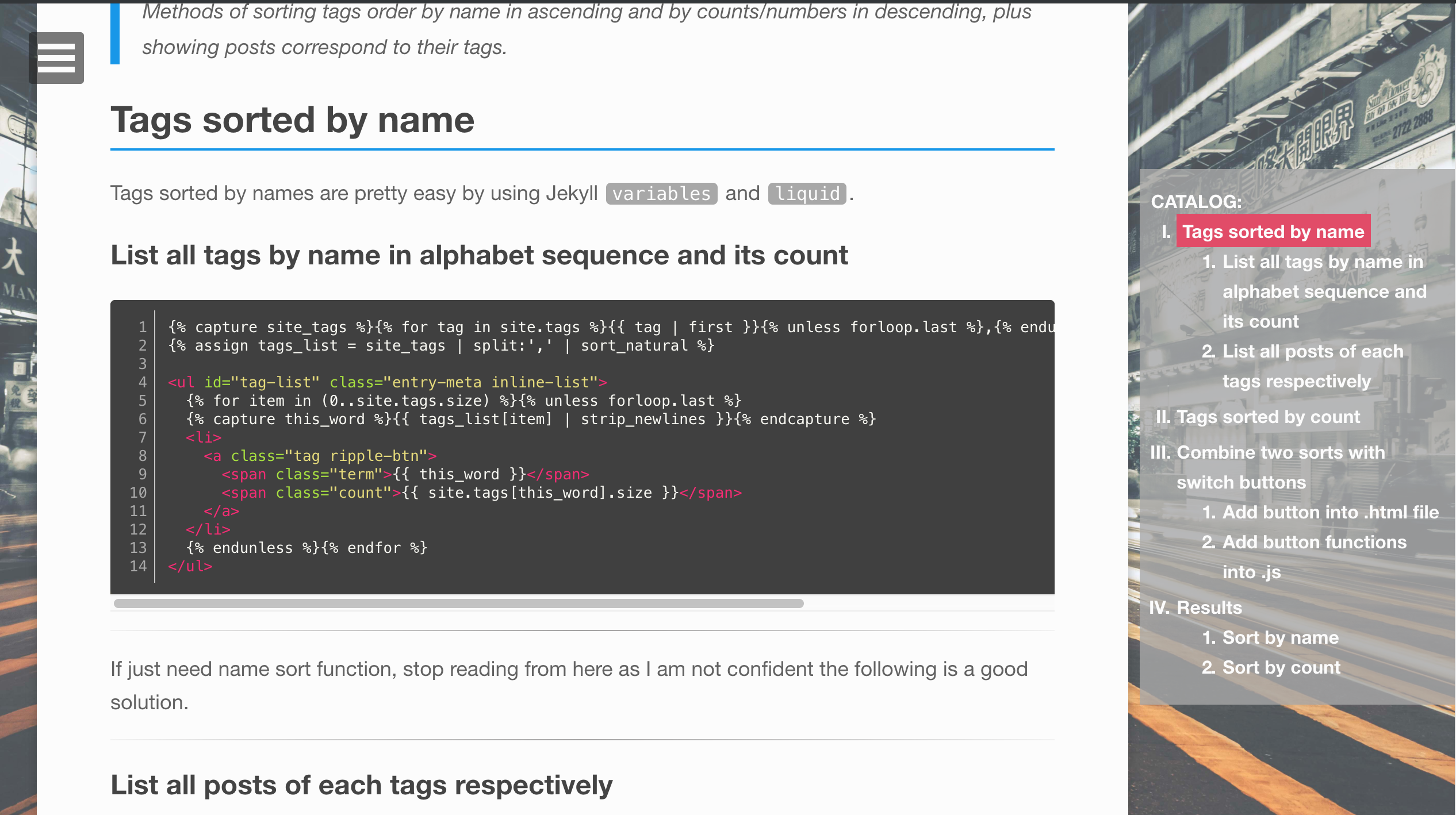
Task: Click 'List all tags by name in alphabet' subheading
Action: [479, 255]
